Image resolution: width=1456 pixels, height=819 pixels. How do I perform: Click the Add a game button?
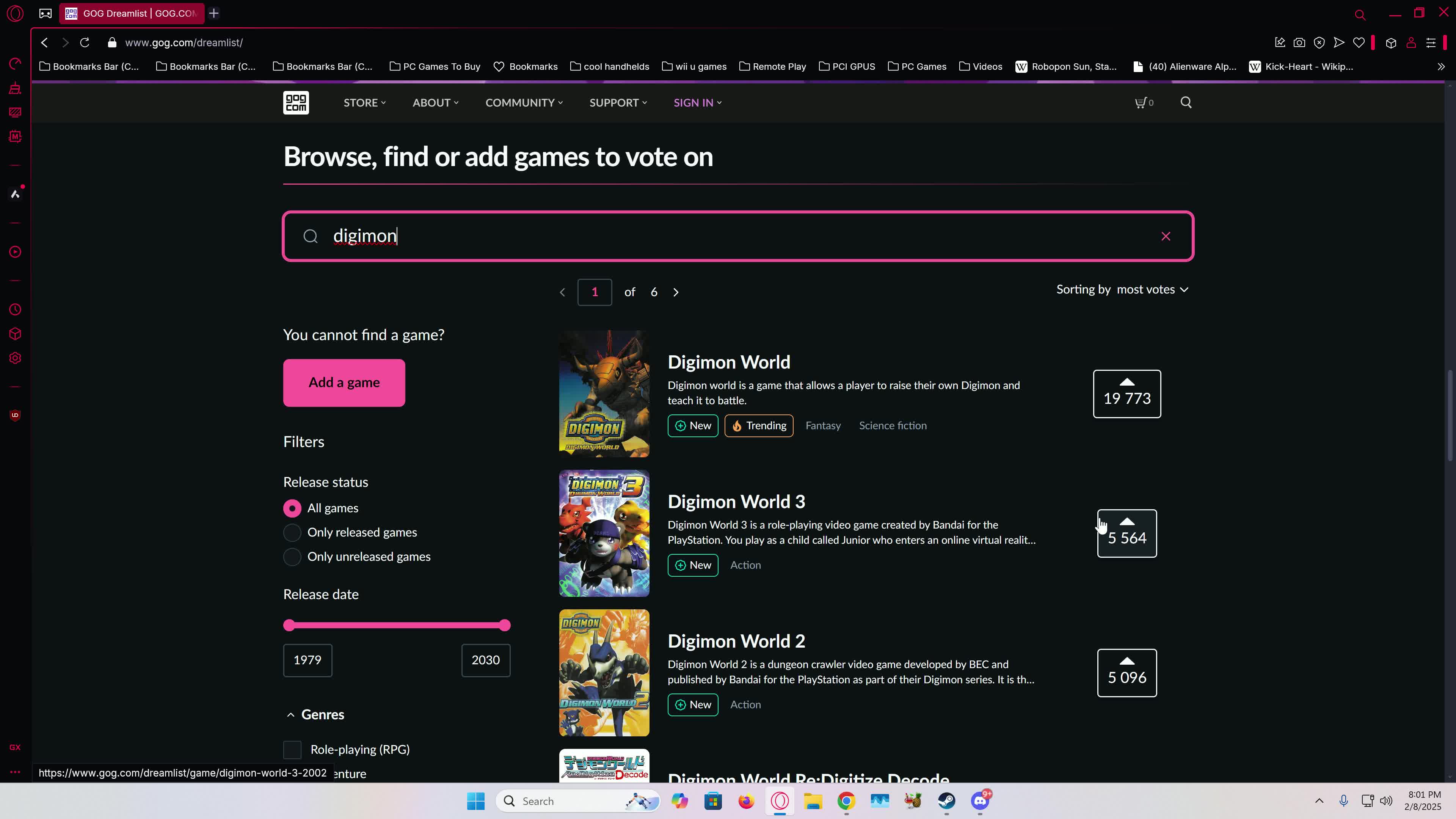[x=344, y=383]
